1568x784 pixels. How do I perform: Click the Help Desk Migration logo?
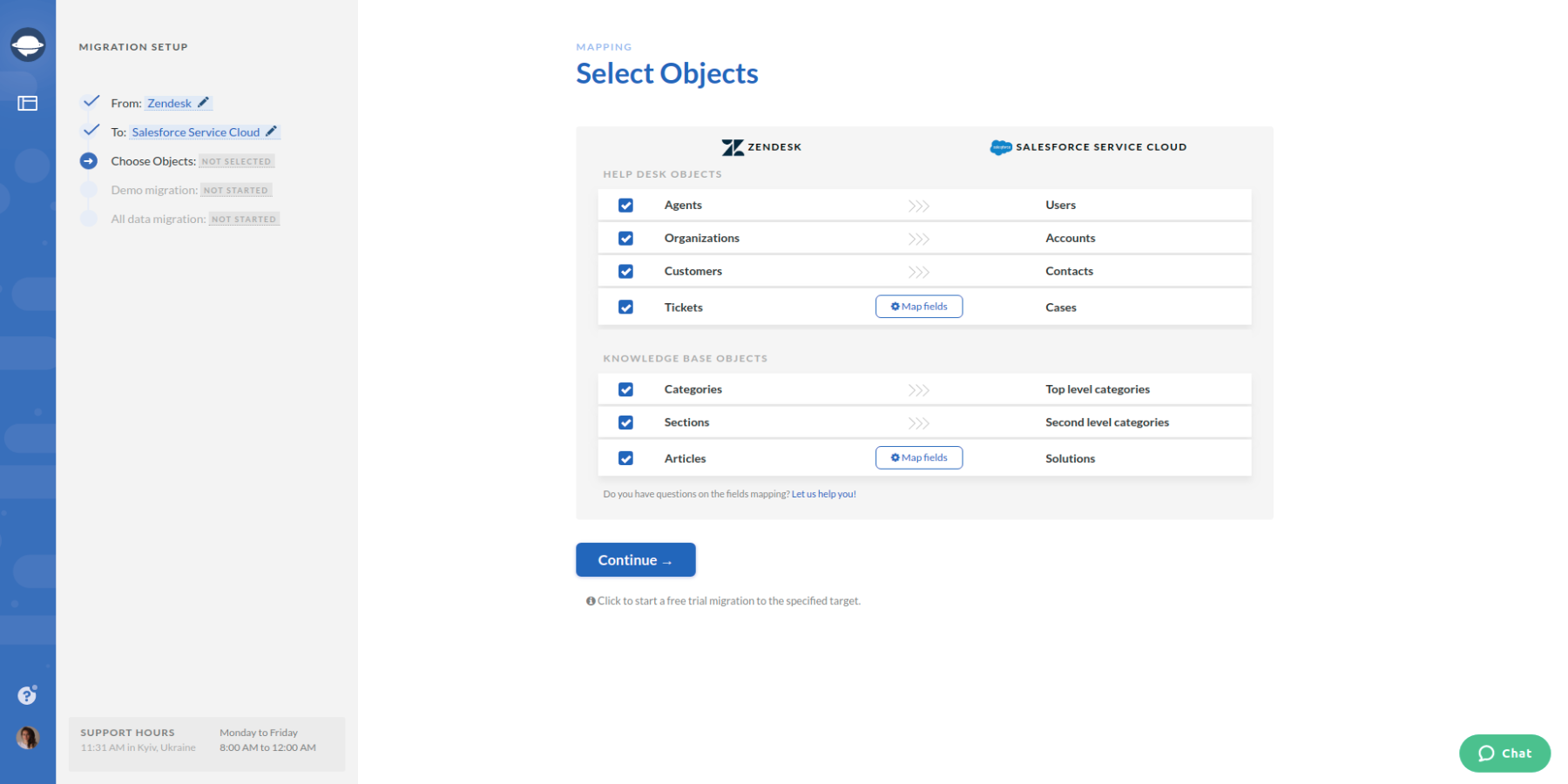tap(28, 43)
